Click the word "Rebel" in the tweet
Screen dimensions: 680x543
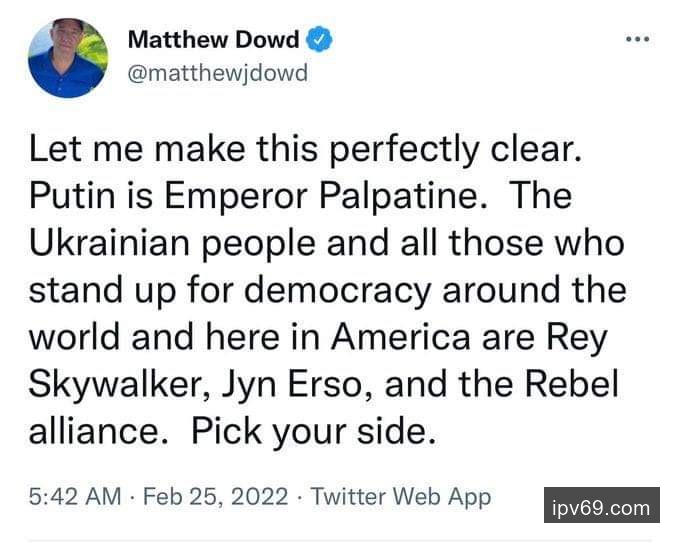[x=579, y=384]
